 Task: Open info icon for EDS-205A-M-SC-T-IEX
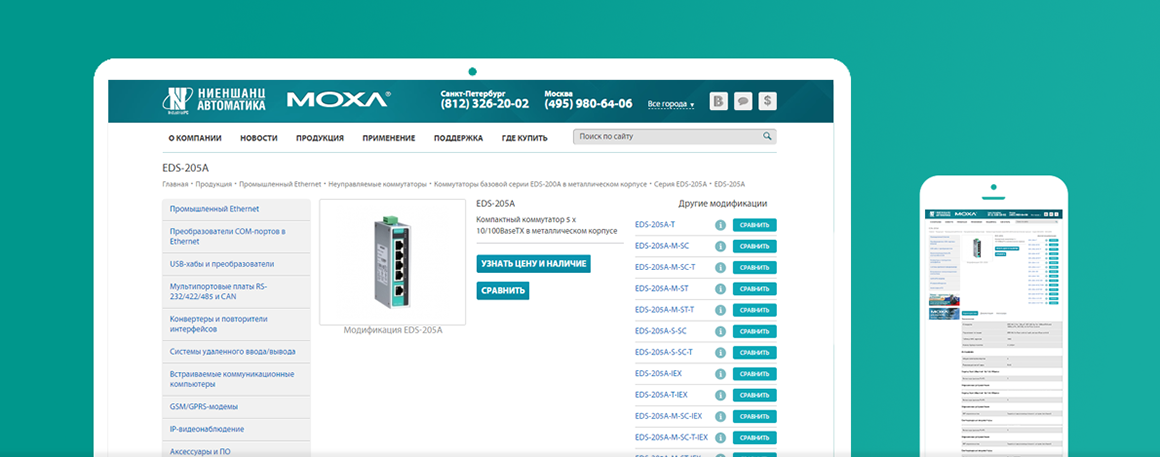(x=720, y=438)
